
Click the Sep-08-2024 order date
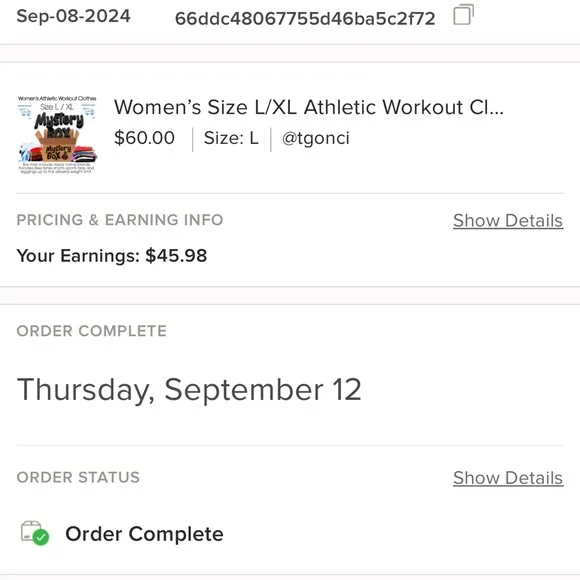[73, 16]
